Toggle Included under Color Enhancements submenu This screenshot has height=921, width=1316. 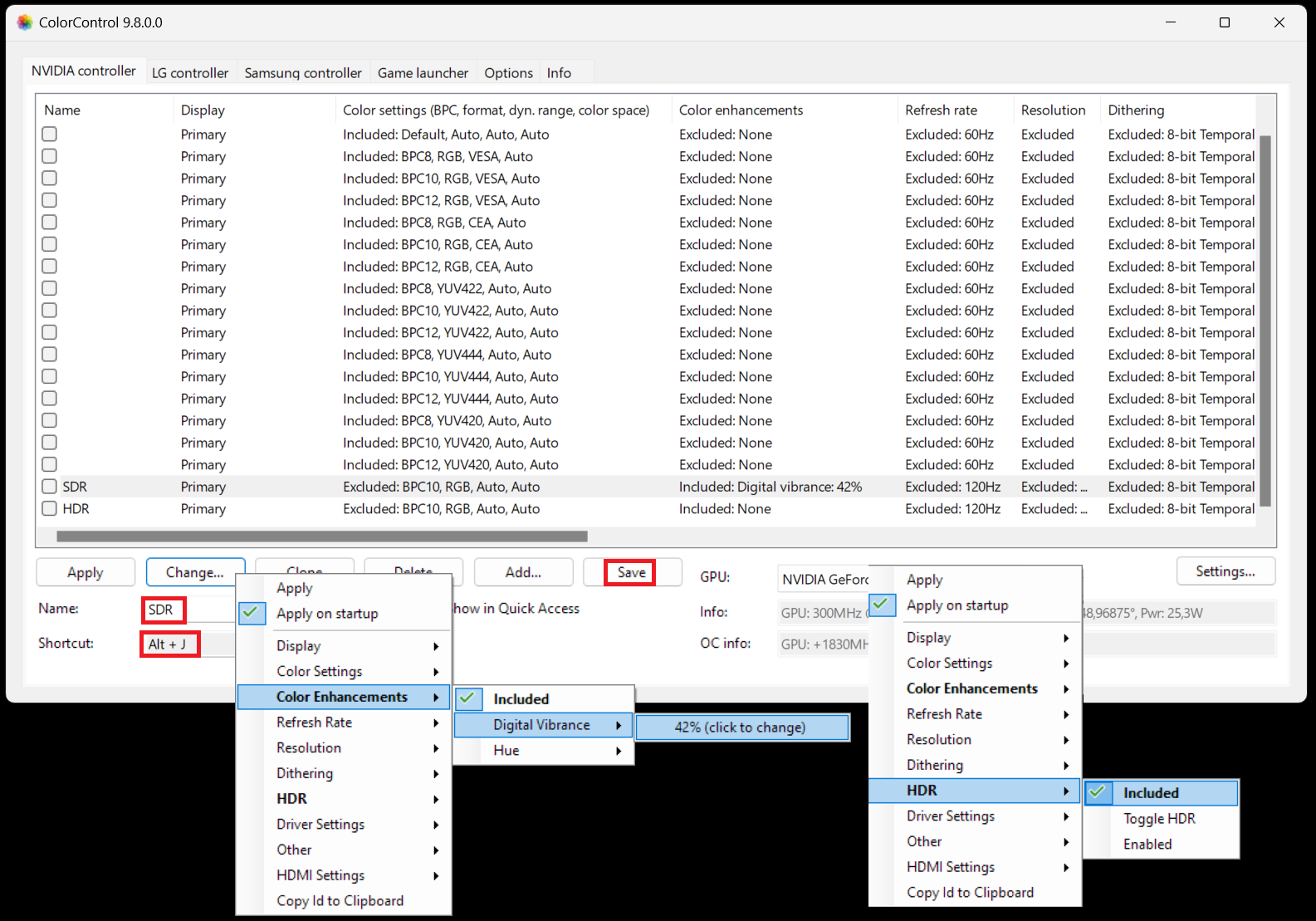(x=544, y=699)
